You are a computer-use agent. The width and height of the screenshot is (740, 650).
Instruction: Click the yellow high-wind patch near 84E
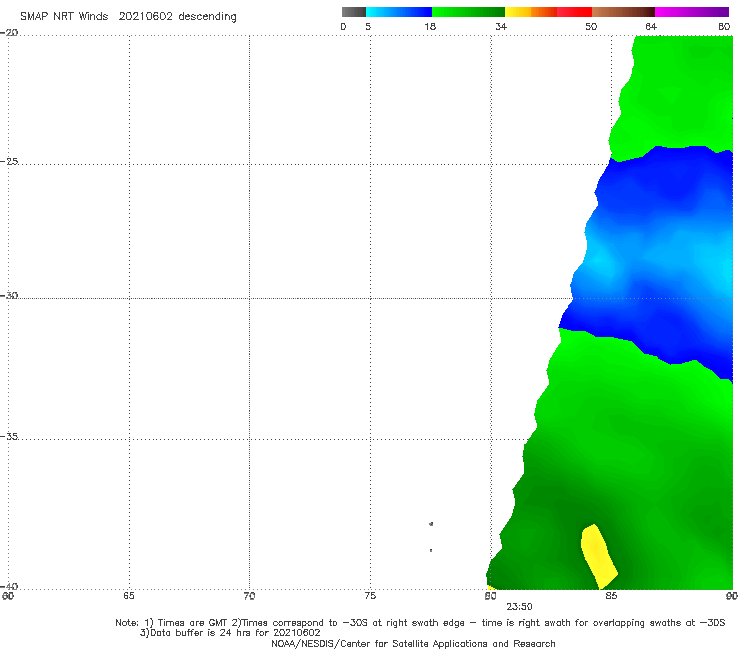click(x=598, y=556)
